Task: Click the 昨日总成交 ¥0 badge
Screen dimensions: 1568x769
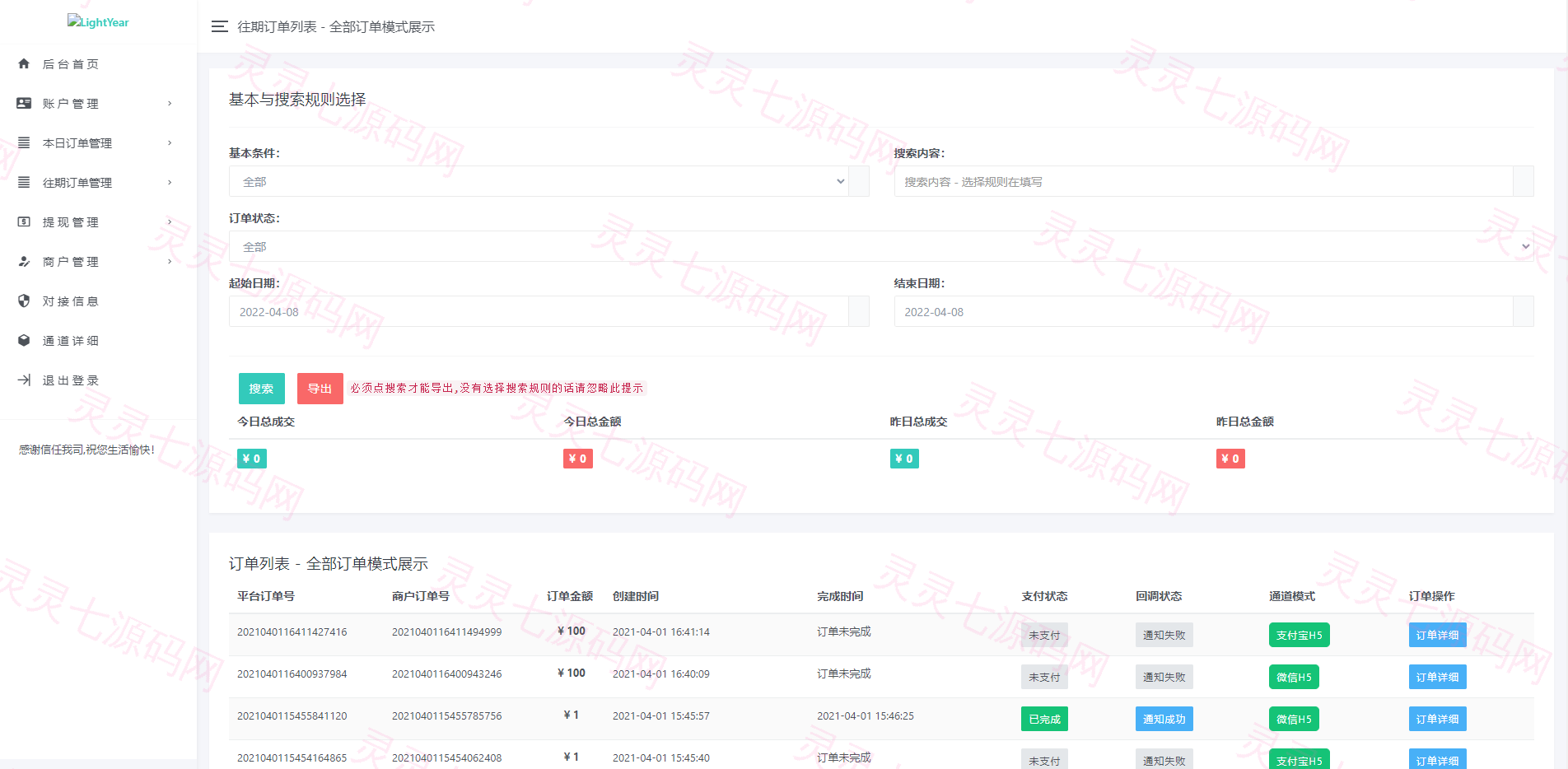Action: pos(904,459)
